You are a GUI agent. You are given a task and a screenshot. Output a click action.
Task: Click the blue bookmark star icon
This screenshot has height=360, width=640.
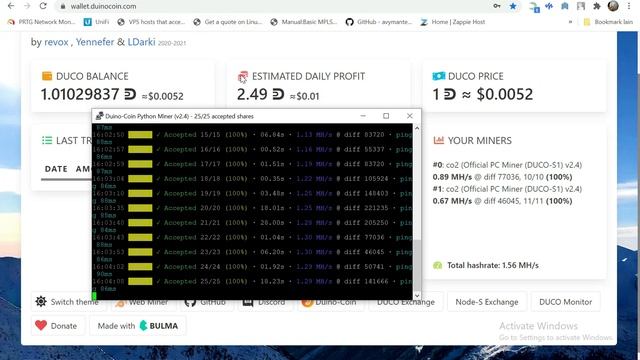pos(513,6)
